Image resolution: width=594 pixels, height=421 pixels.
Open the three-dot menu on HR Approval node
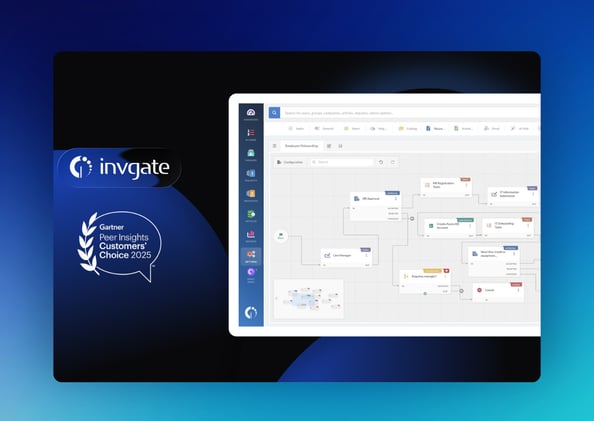pyautogui.click(x=396, y=199)
